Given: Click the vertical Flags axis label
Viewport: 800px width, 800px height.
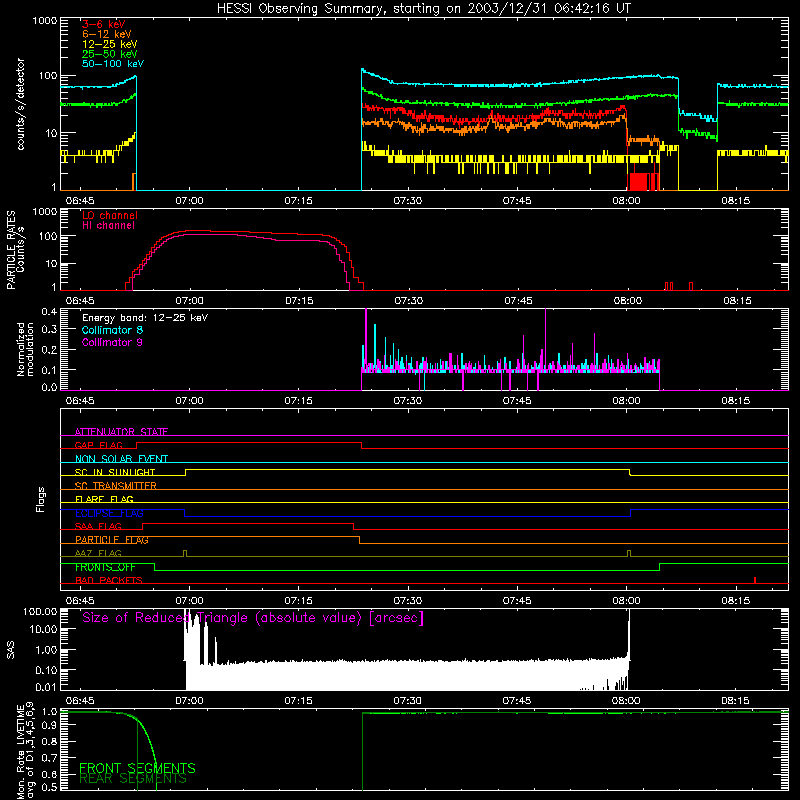Looking at the screenshot, I should [x=41, y=499].
